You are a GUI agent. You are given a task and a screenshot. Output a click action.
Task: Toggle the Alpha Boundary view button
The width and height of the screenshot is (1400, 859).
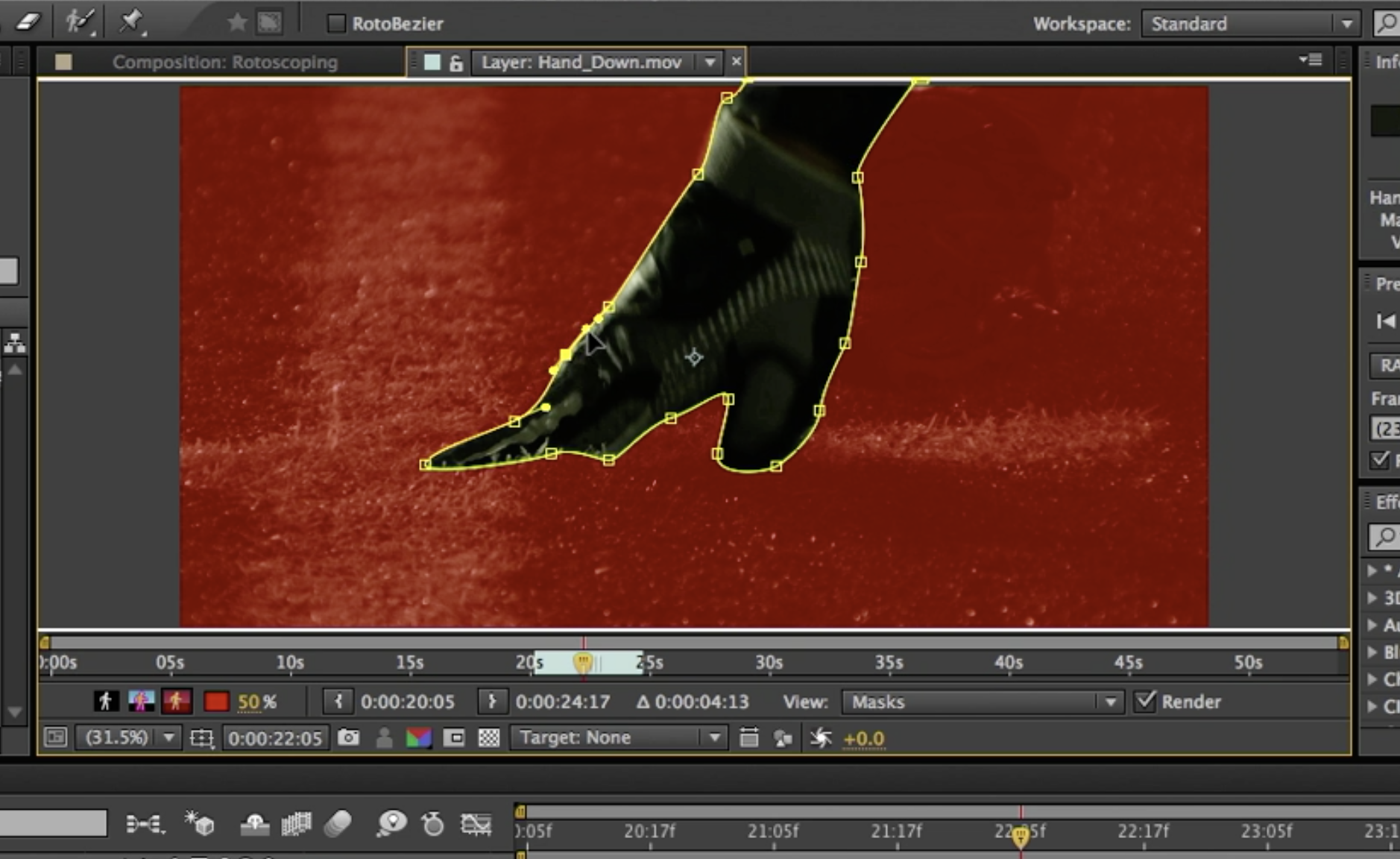click(141, 701)
